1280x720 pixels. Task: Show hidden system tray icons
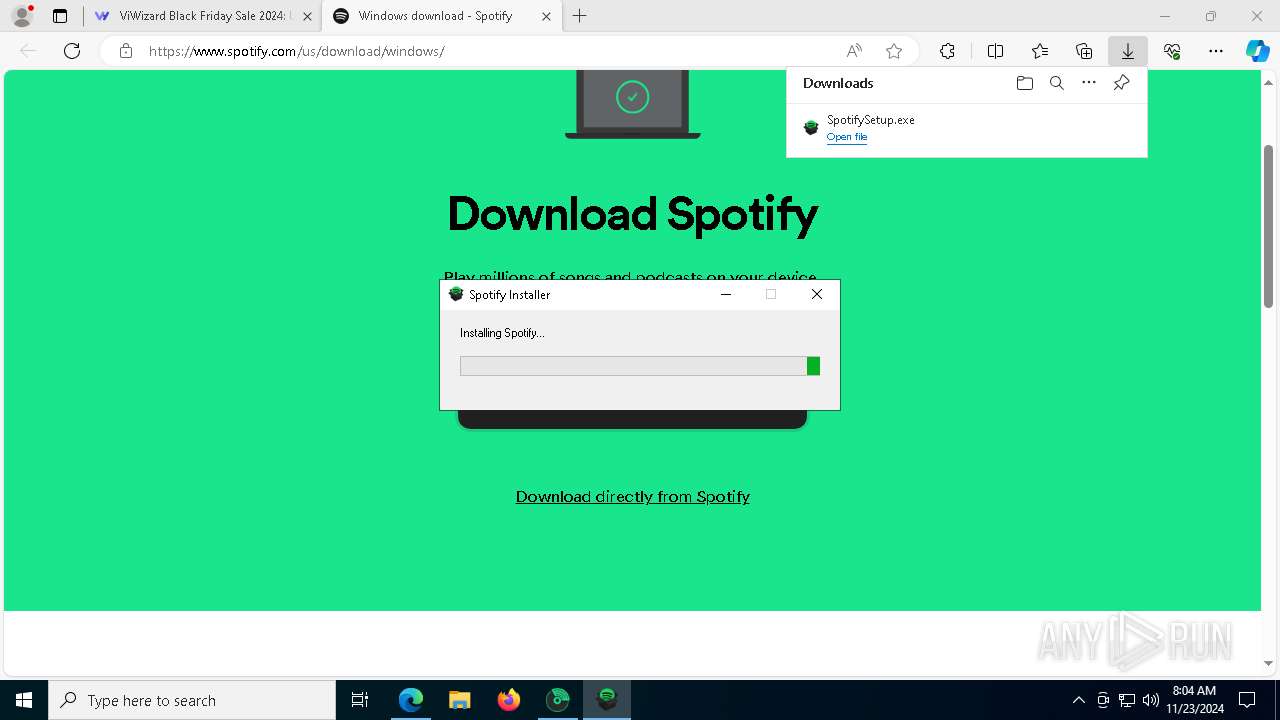coord(1078,700)
